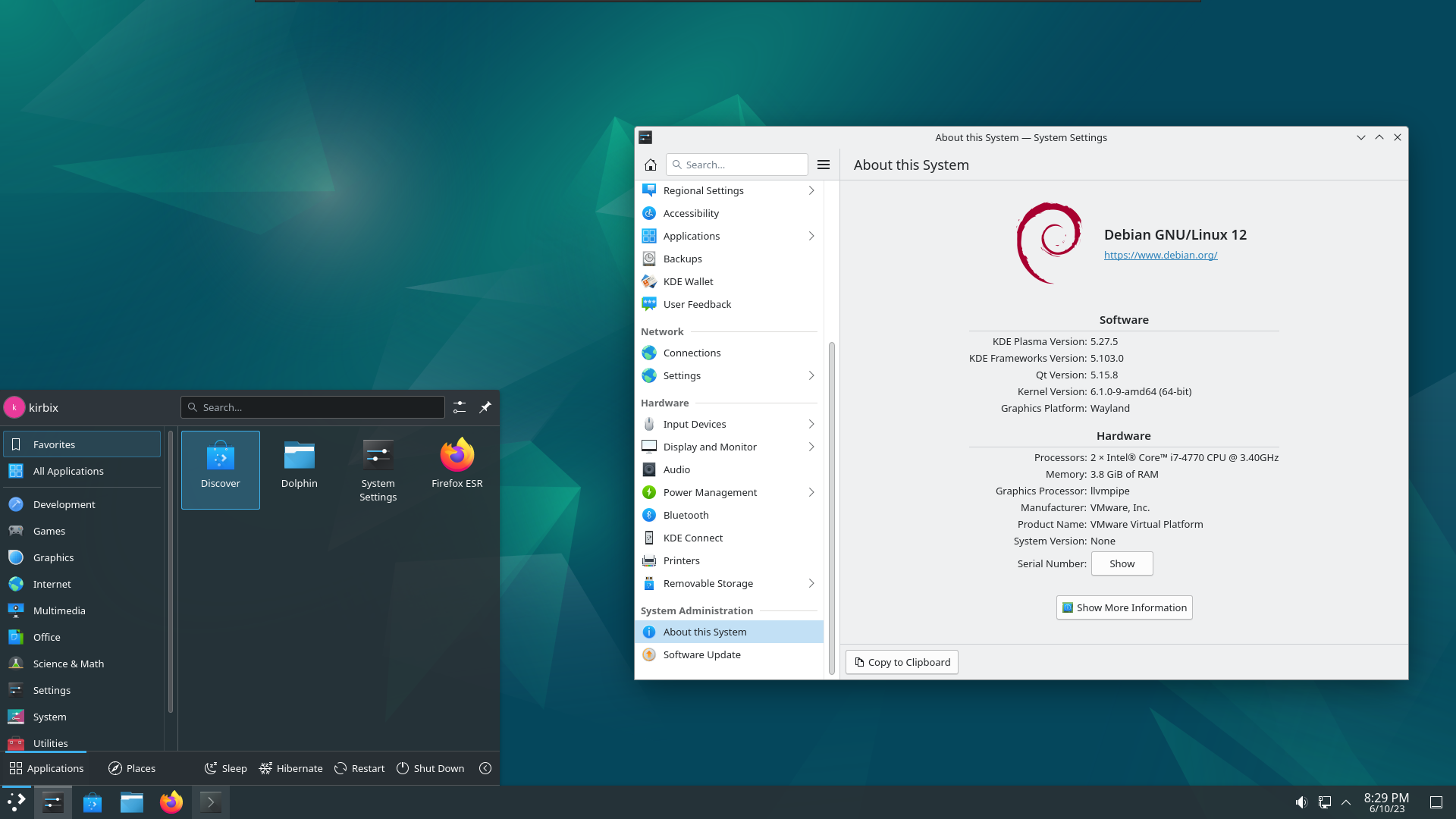Viewport: 1456px width, 819px height.
Task: Show the serial number
Action: 1122,563
